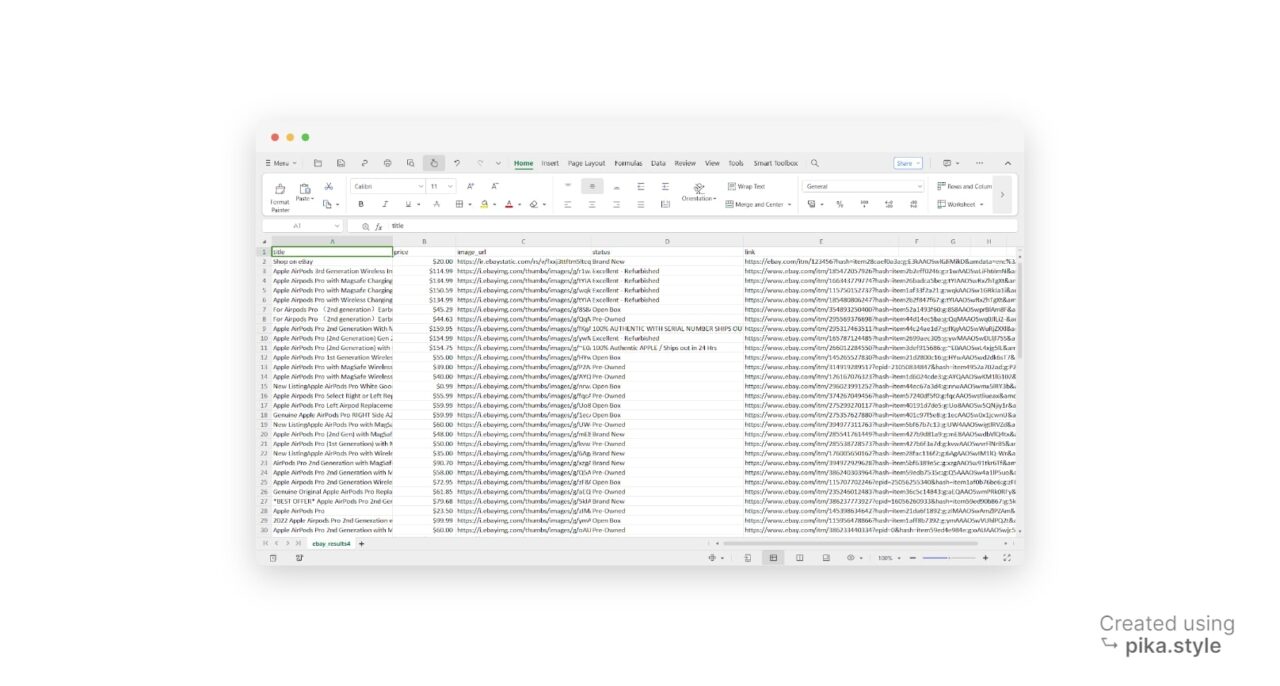Align cell content to middle
Image resolution: width=1280 pixels, height=686 pixels.
[x=592, y=187]
